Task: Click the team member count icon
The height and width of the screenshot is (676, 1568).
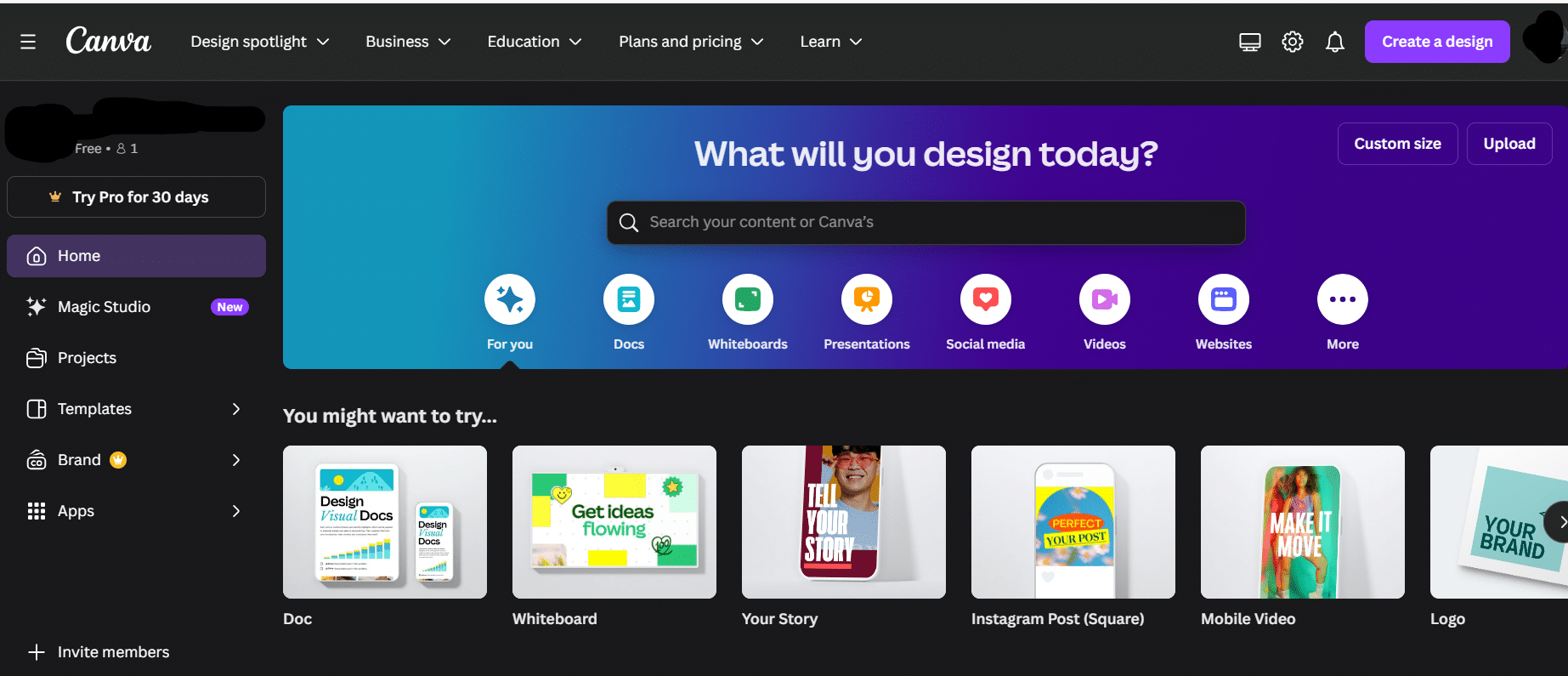Action: tap(122, 148)
